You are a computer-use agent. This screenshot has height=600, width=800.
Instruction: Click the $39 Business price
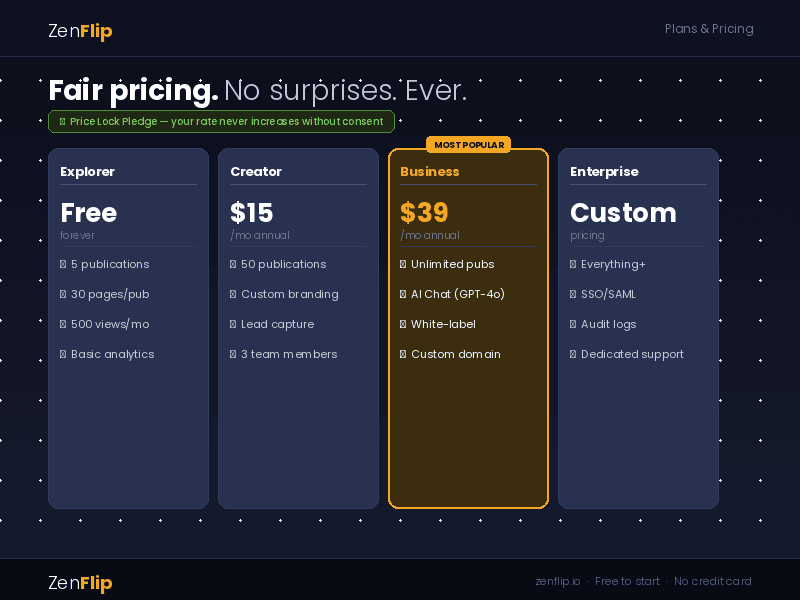point(424,213)
